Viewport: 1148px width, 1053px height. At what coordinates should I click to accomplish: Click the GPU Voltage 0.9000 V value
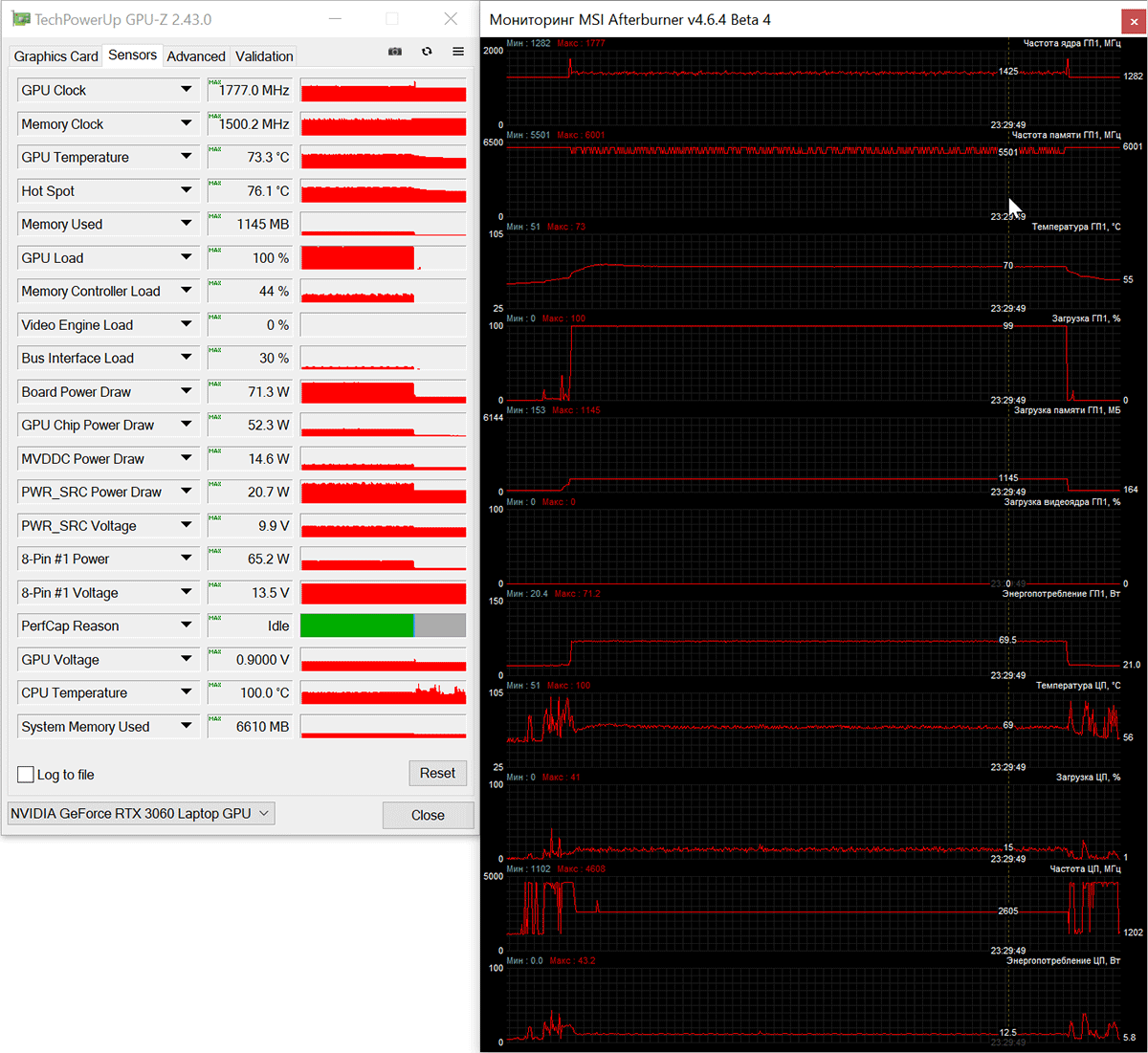[x=263, y=659]
